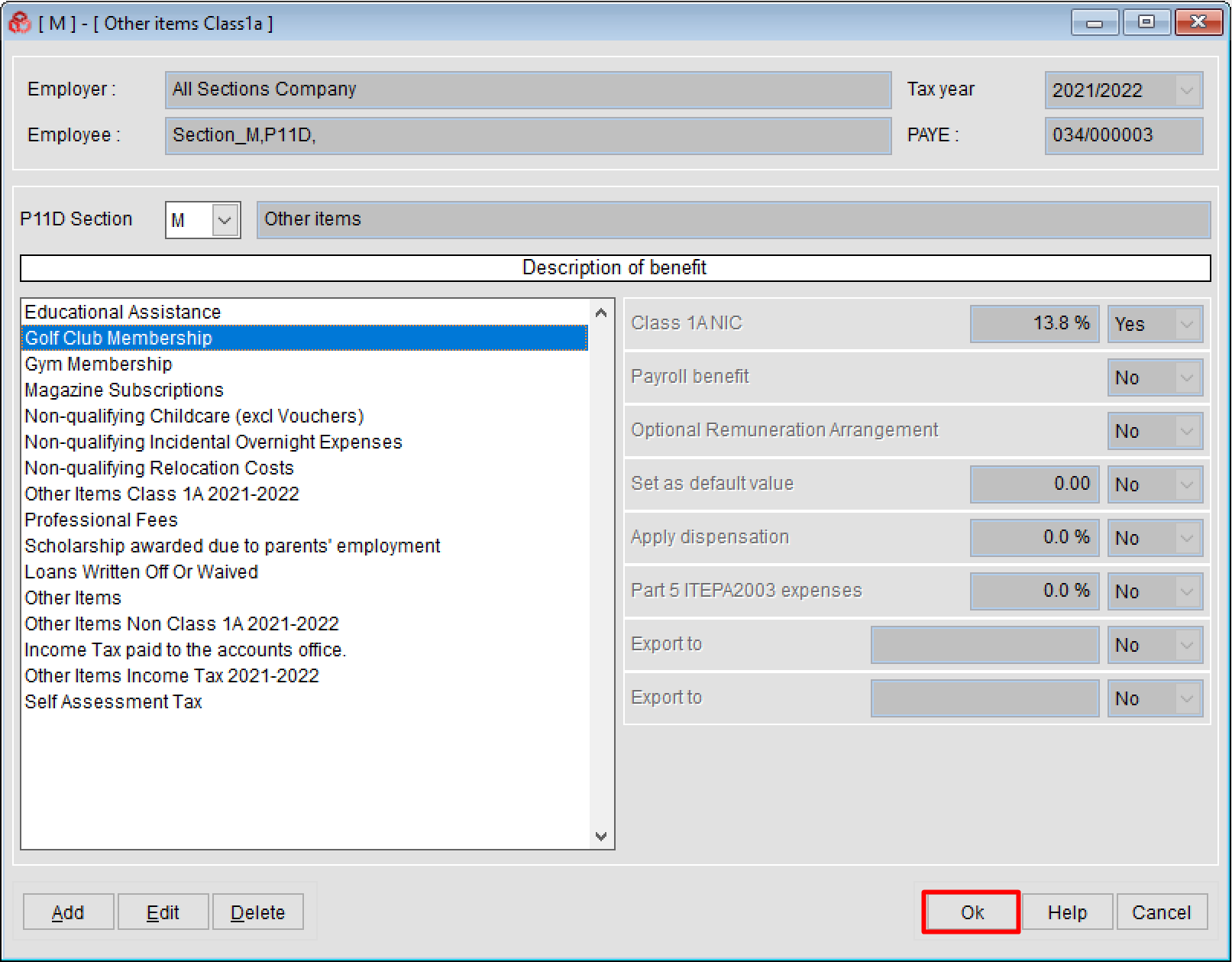
Task: Select Gym Membership from the benefit list
Action: 98,364
